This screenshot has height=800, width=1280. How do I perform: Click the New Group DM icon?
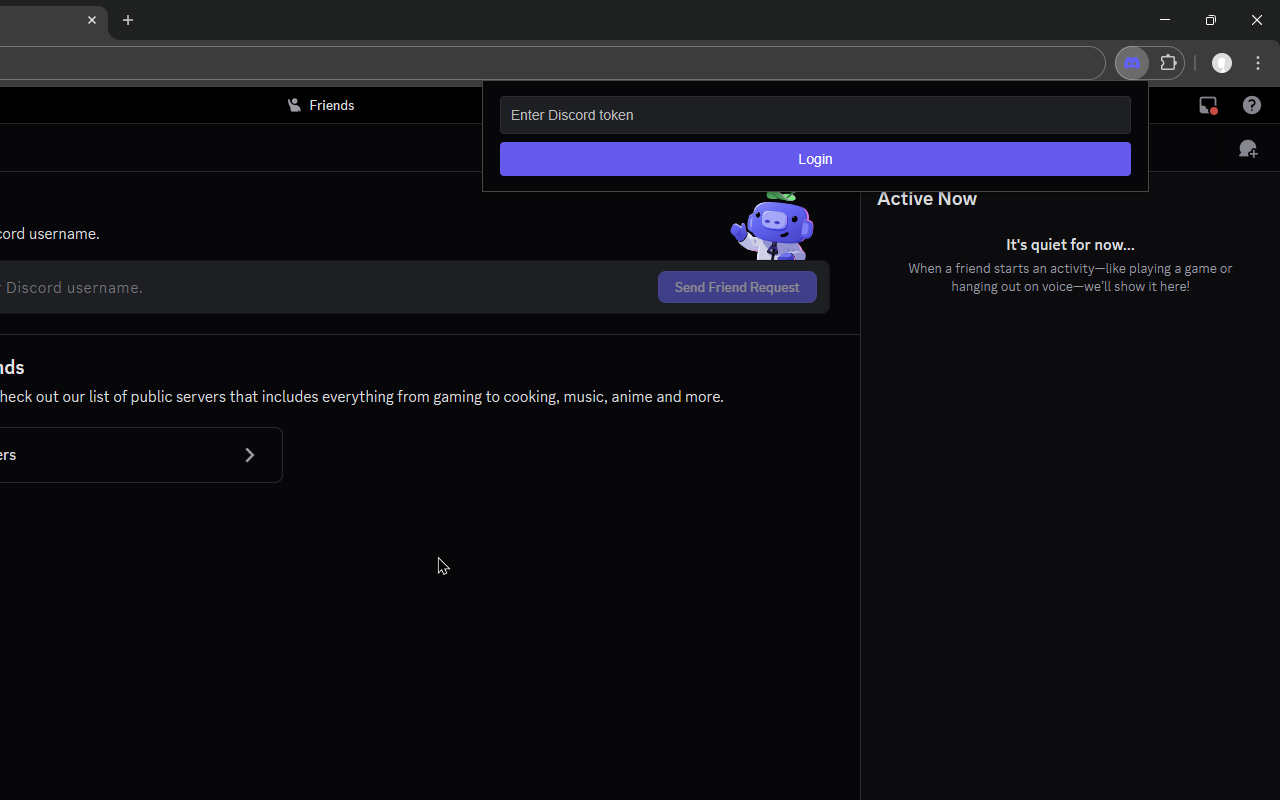pos(1248,149)
